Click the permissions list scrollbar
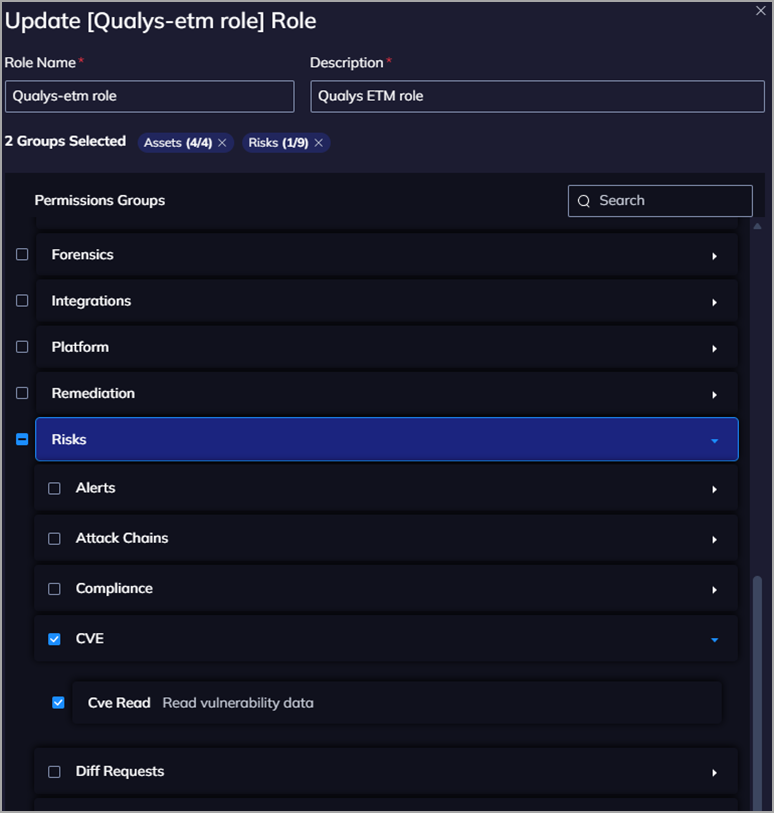The width and height of the screenshot is (774, 813). point(756,690)
